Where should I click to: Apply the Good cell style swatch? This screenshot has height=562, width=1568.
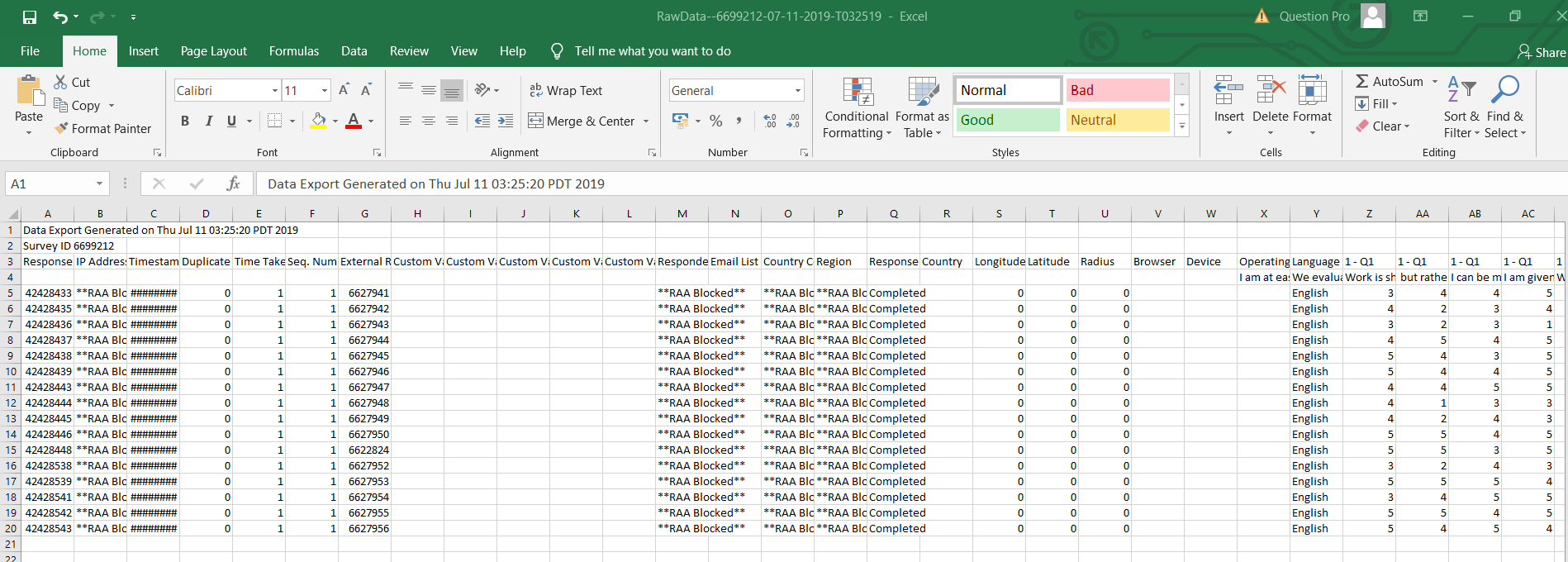(x=1007, y=120)
